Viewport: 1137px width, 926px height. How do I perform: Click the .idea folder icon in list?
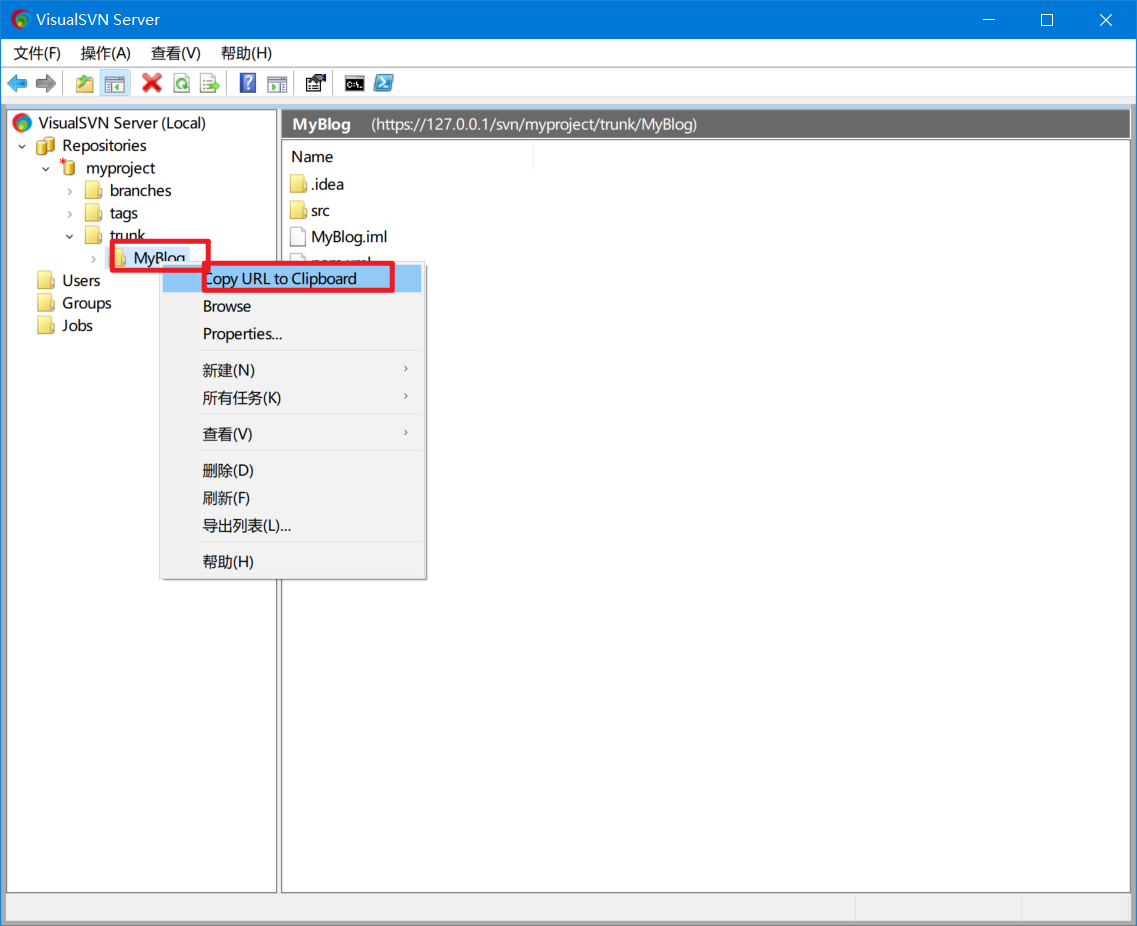tap(298, 184)
